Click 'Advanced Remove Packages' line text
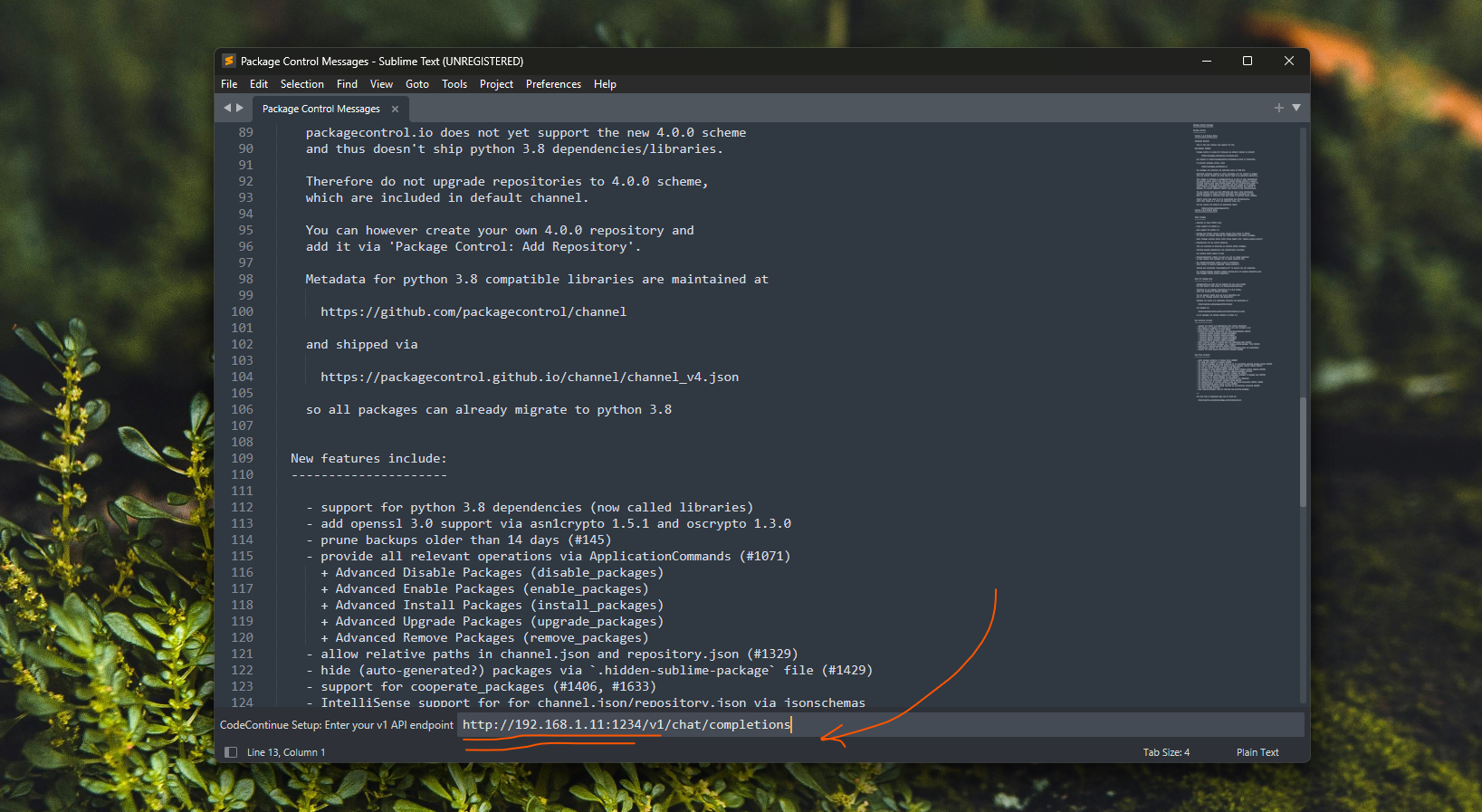Viewport: 1482px width, 812px height. [484, 637]
